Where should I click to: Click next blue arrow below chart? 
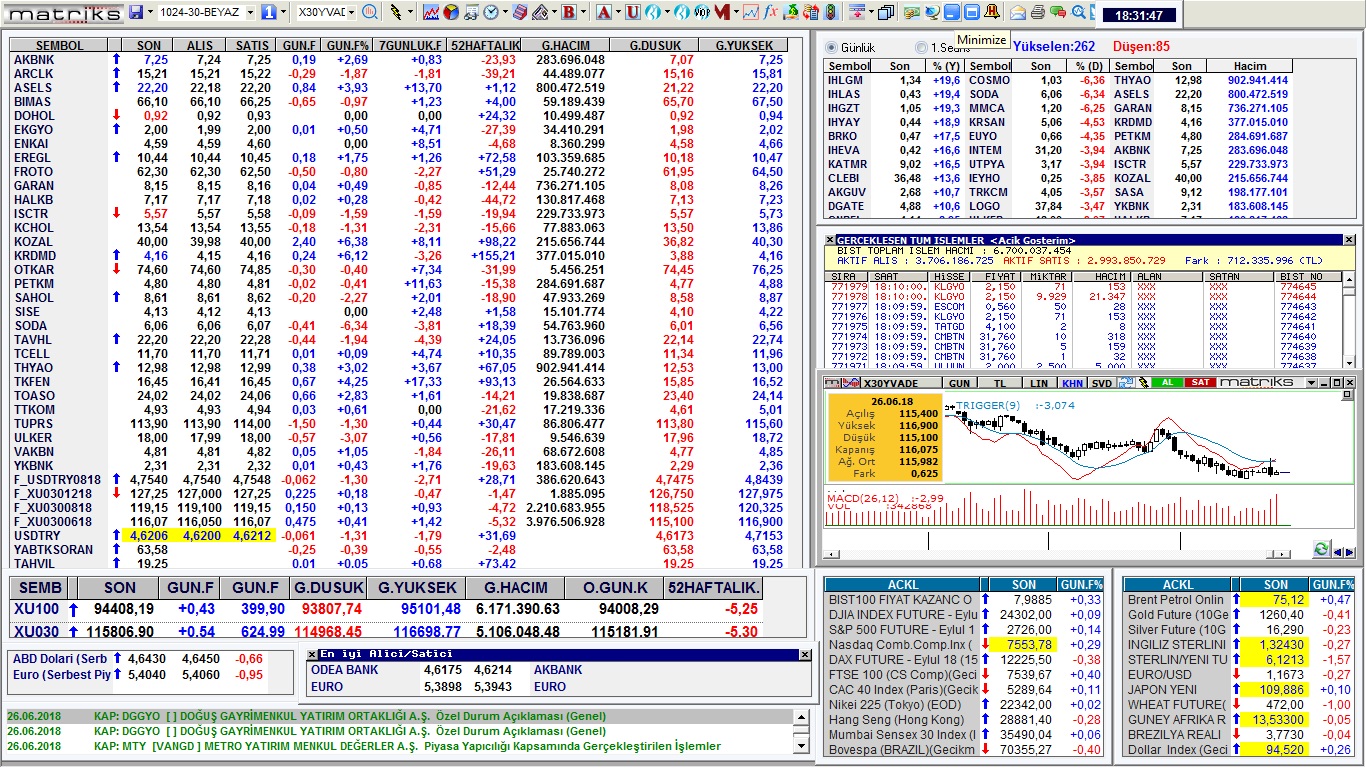tap(1350, 551)
